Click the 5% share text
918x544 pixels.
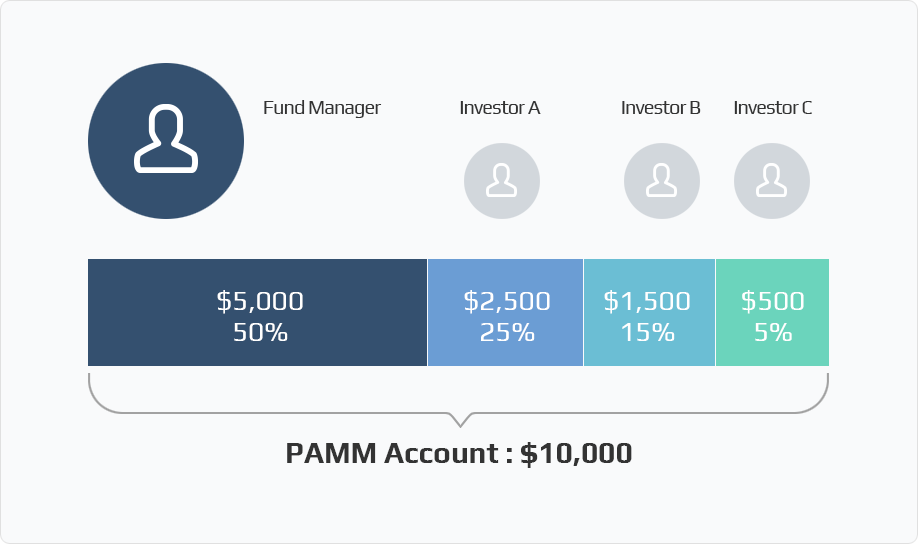point(773,333)
